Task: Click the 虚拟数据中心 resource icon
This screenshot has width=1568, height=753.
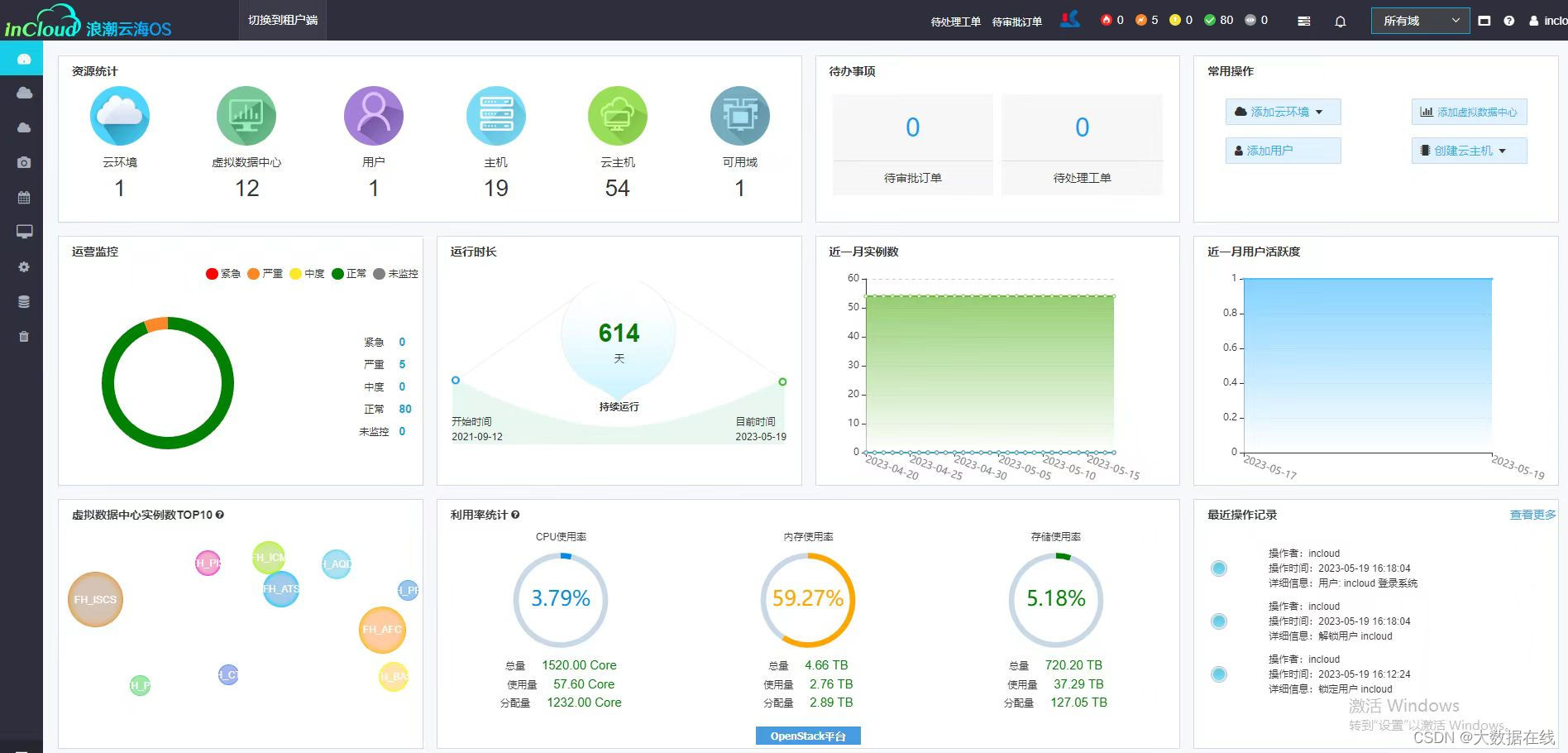Action: 246,116
